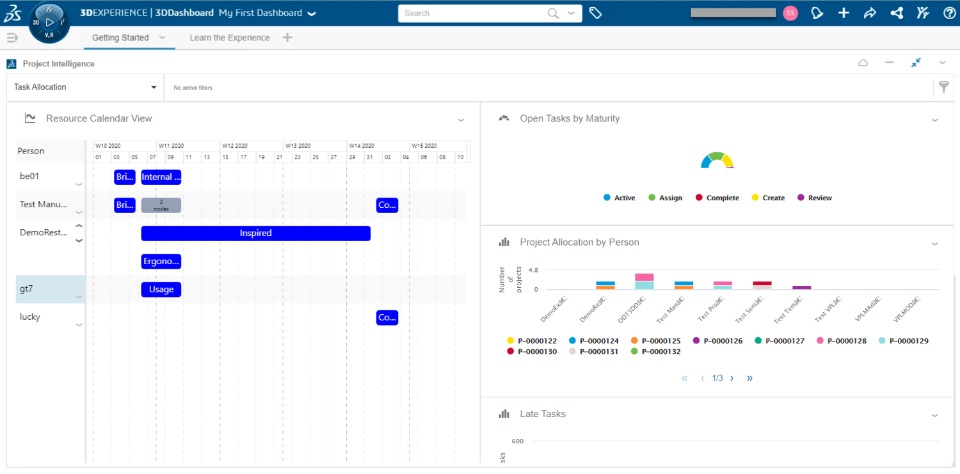Expand the lucky person row

79,325
